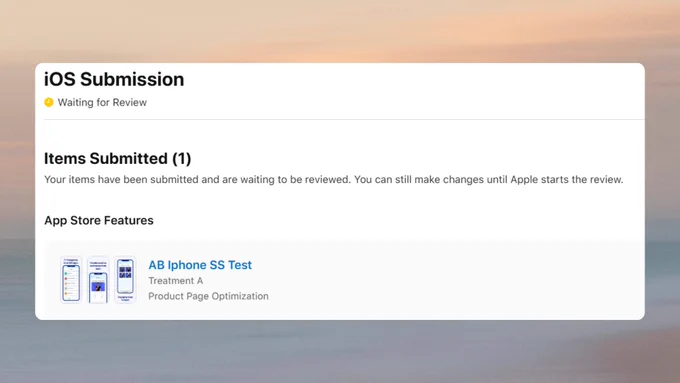Screen dimensions: 680x383
Task: Click the sunset background above the card
Action: point(340,30)
